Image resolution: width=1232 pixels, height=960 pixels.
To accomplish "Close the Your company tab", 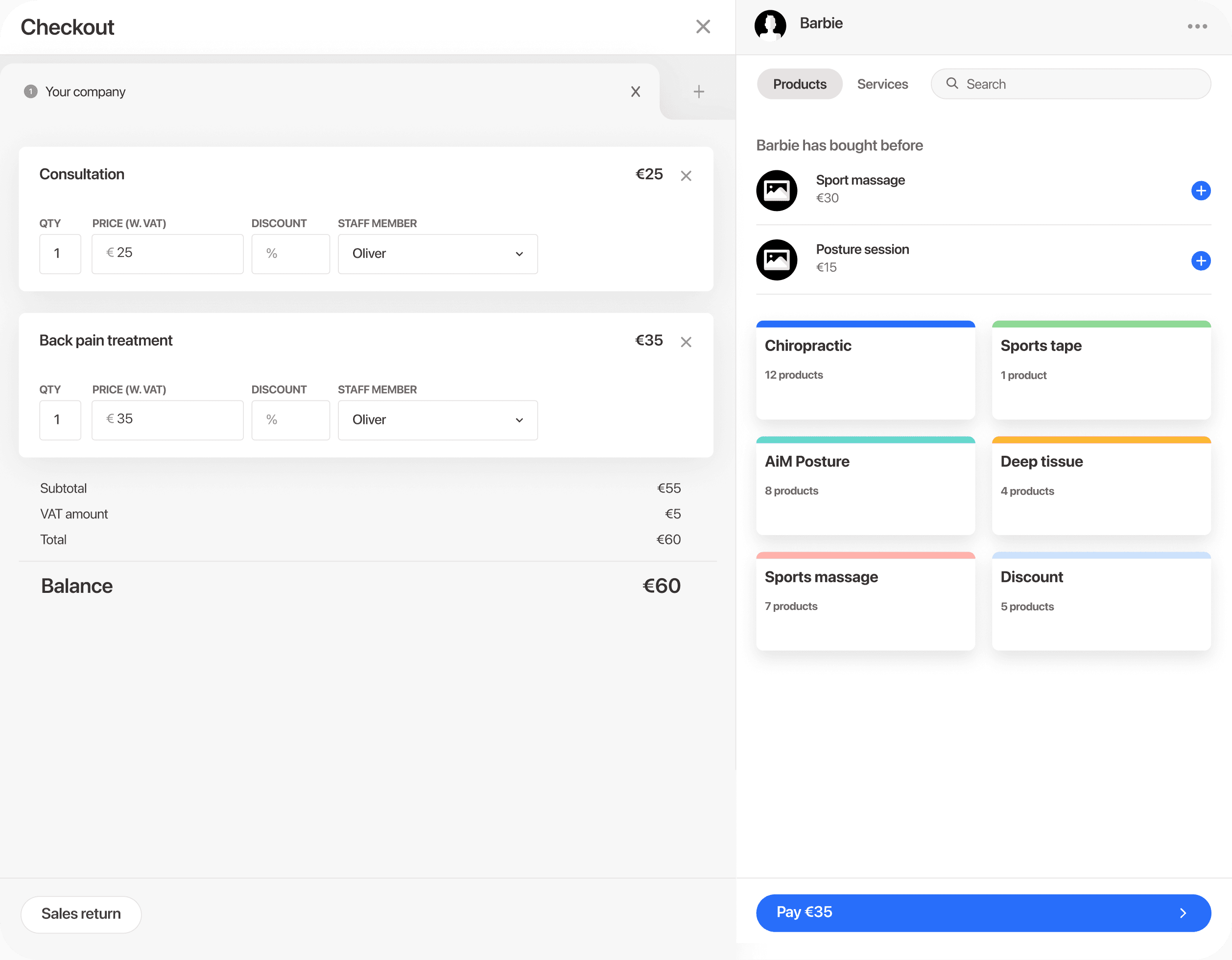I will coord(635,92).
